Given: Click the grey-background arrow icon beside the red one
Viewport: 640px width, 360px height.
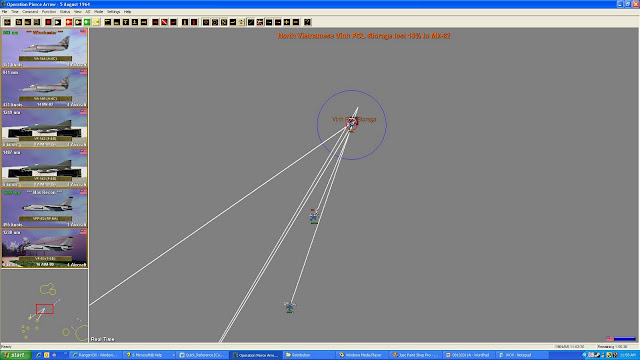Looking at the screenshot, I should tap(78, 22).
